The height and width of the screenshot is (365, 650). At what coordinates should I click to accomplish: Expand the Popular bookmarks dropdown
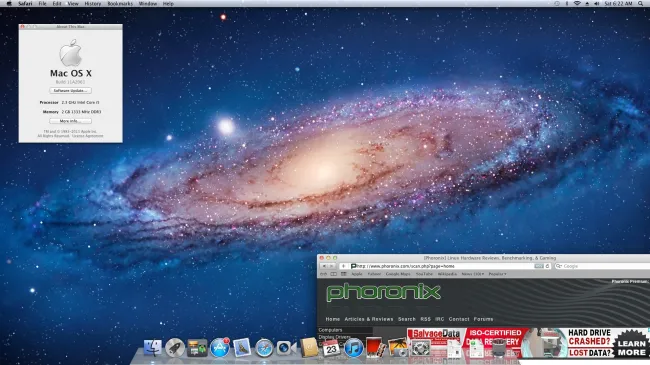click(497, 274)
